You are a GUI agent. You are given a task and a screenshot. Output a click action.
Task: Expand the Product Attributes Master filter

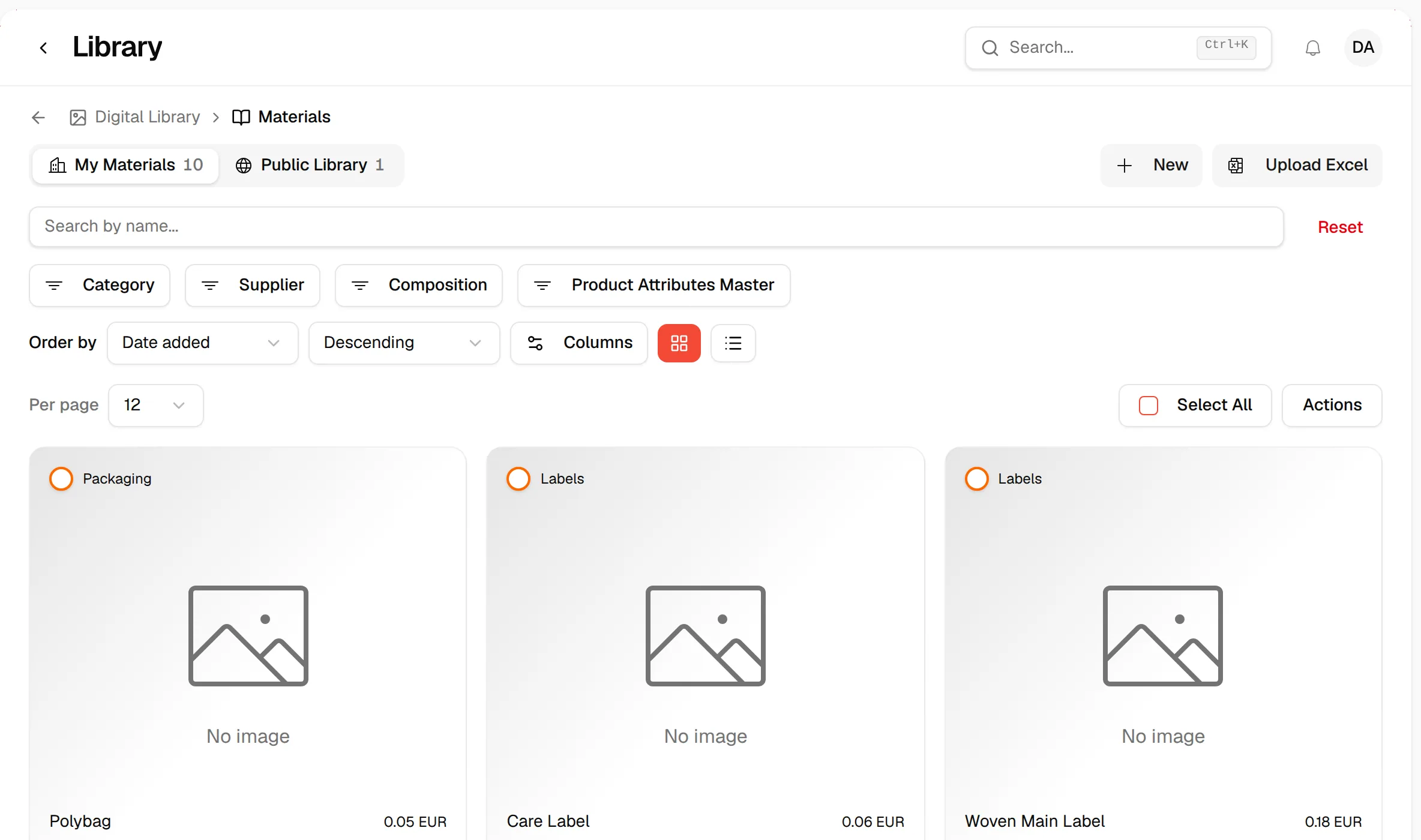point(654,286)
